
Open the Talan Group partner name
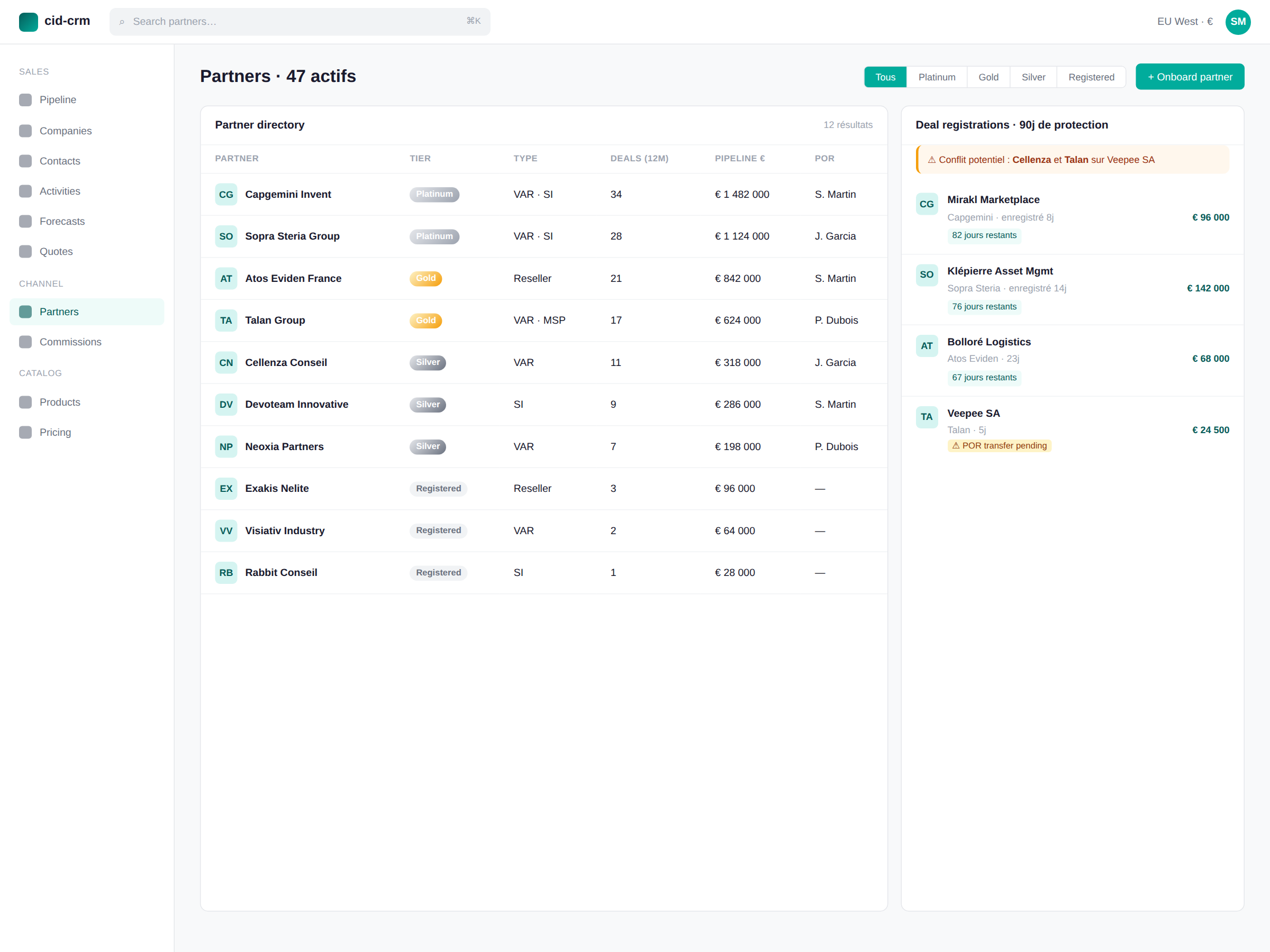tap(275, 320)
